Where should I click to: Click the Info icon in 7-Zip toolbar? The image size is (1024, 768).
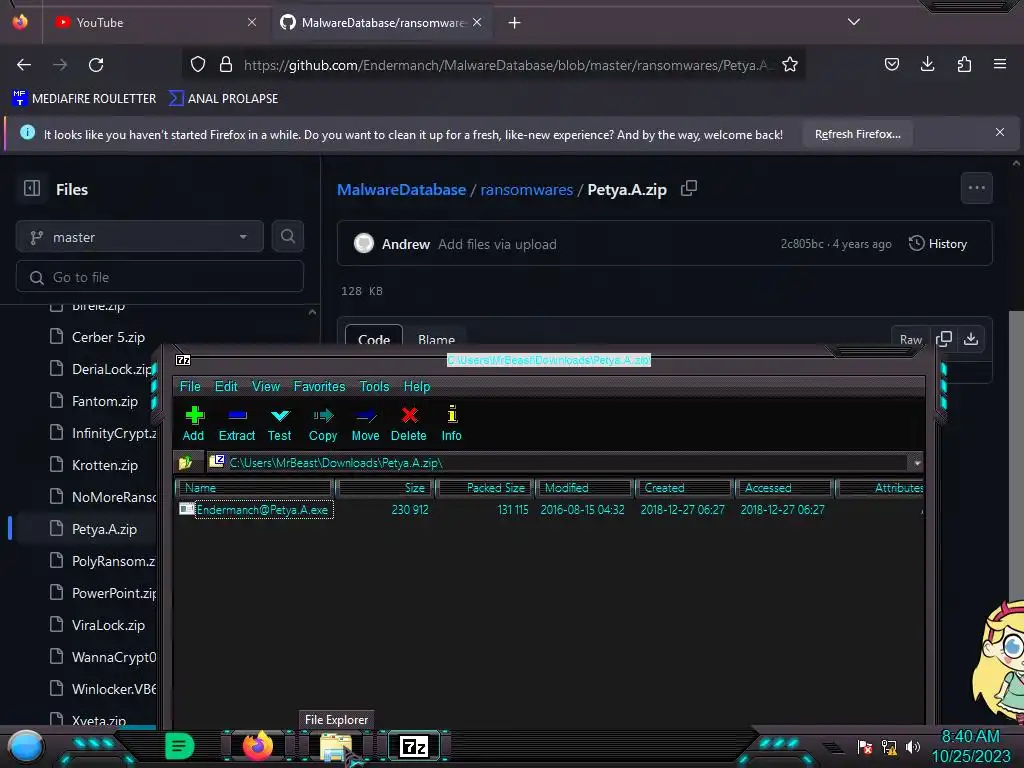pos(452,415)
